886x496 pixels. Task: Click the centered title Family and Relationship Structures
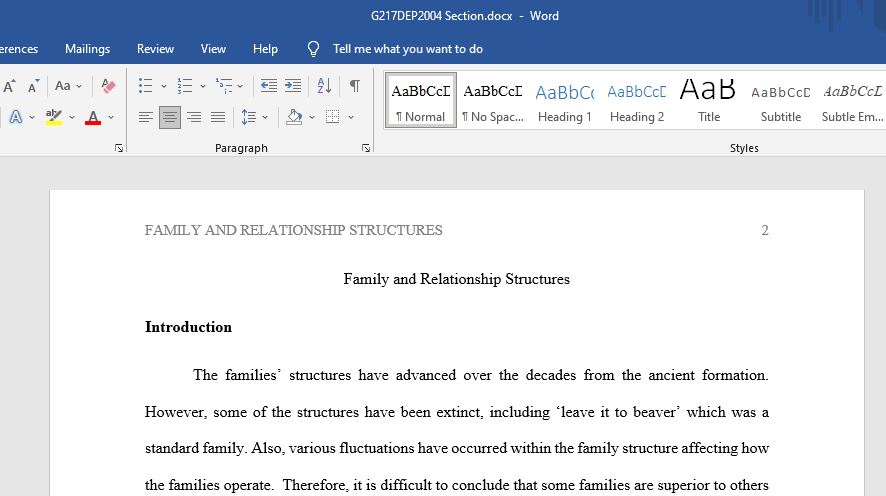coord(457,279)
